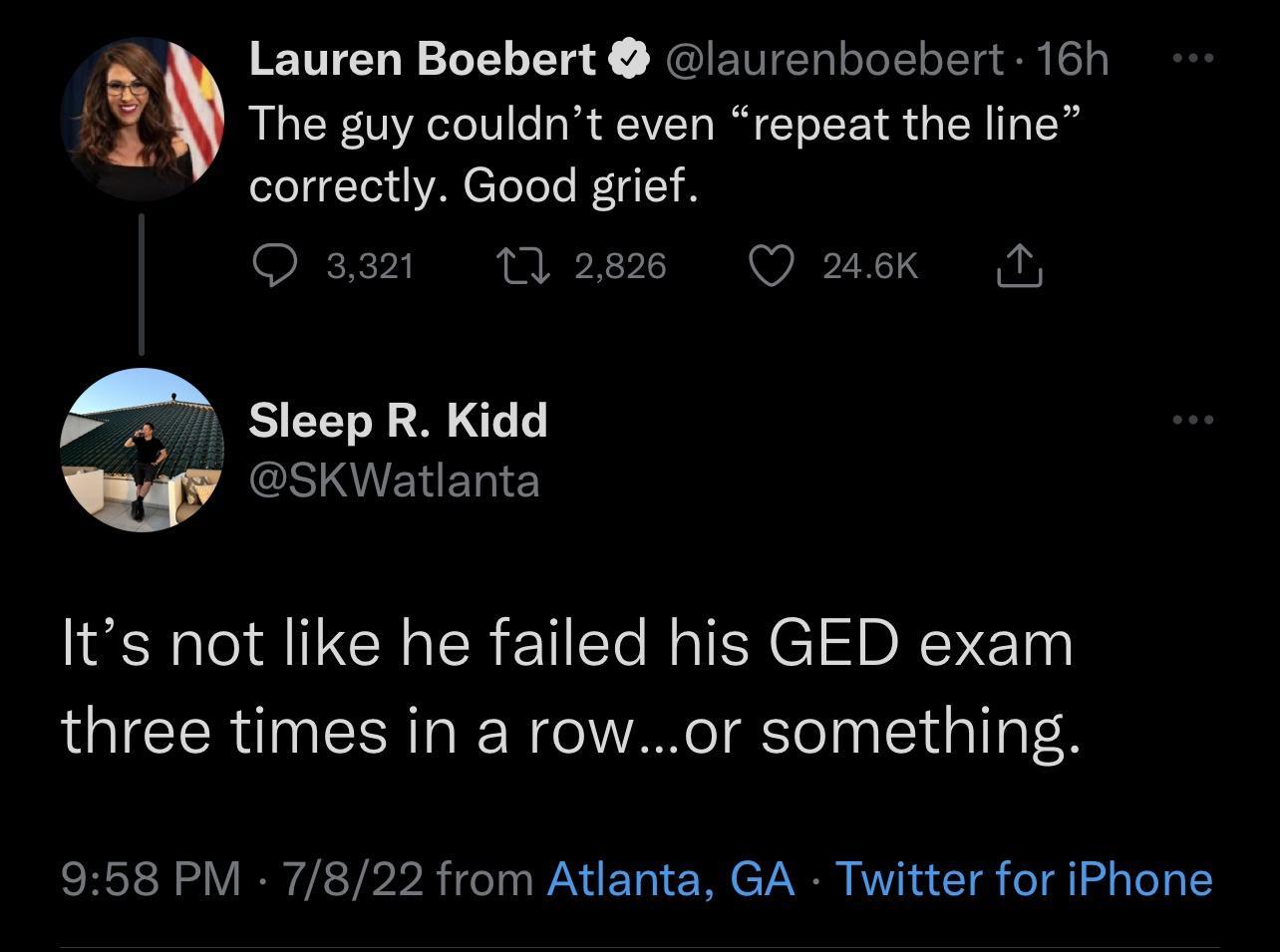This screenshot has width=1280, height=952.
Task: Open the more options menu on Boebert's tweet
Action: (x=1192, y=57)
